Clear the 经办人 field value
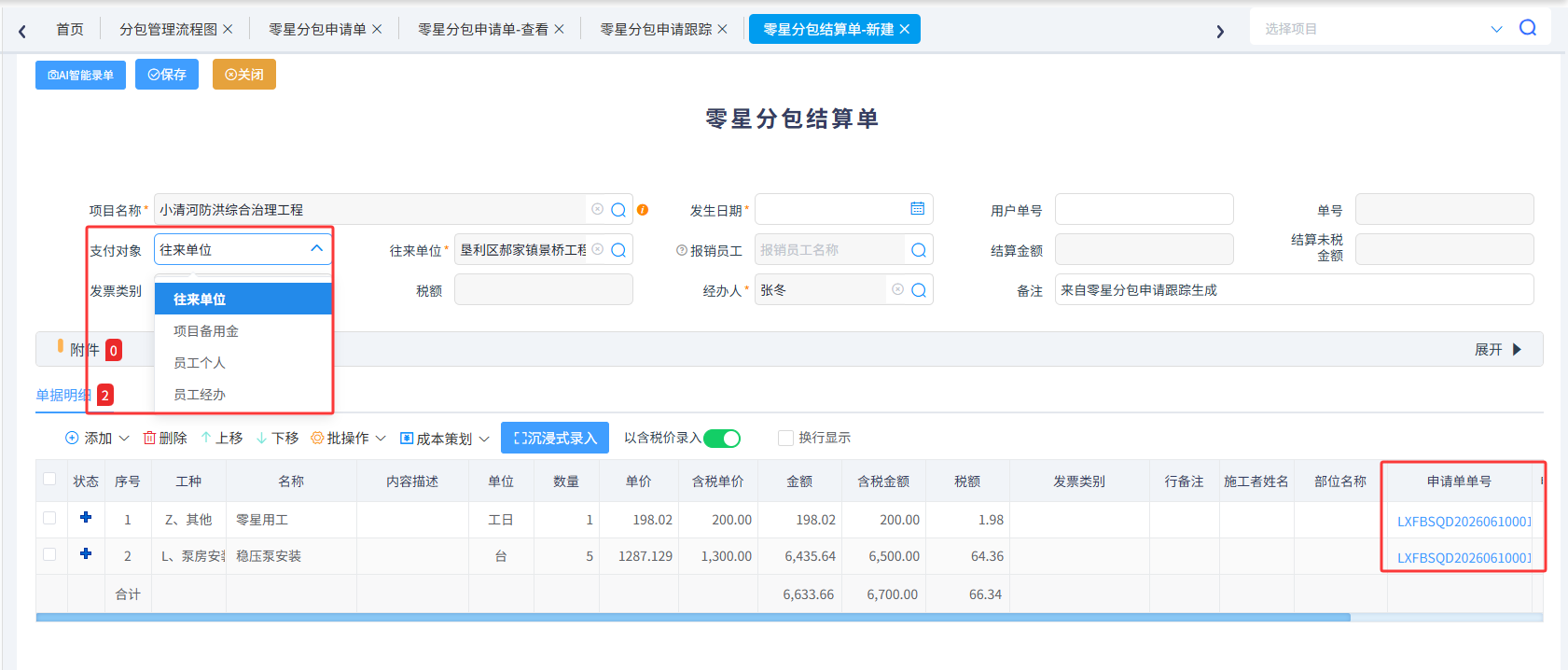This screenshot has width=1568, height=670. [x=897, y=289]
